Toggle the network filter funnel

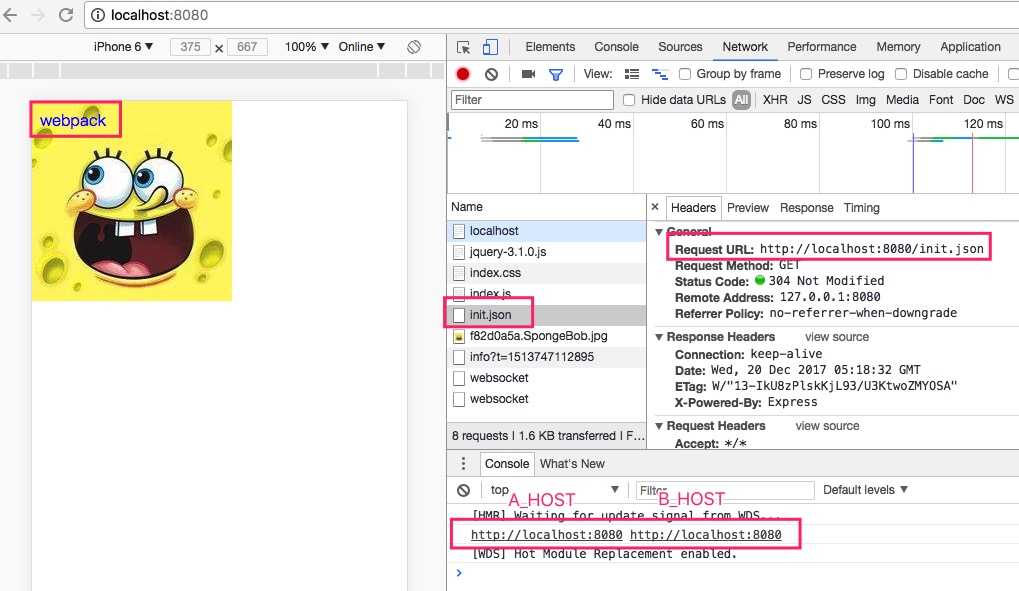click(x=556, y=75)
